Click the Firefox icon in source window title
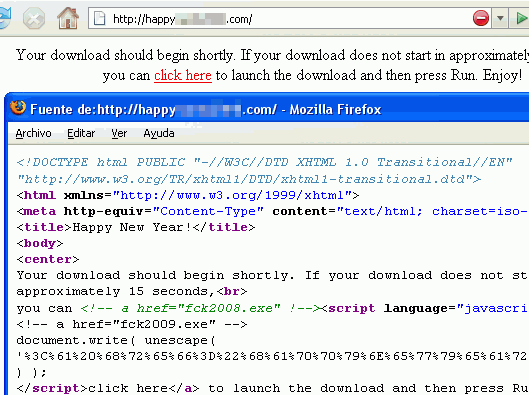This screenshot has width=529, height=395. (18, 108)
